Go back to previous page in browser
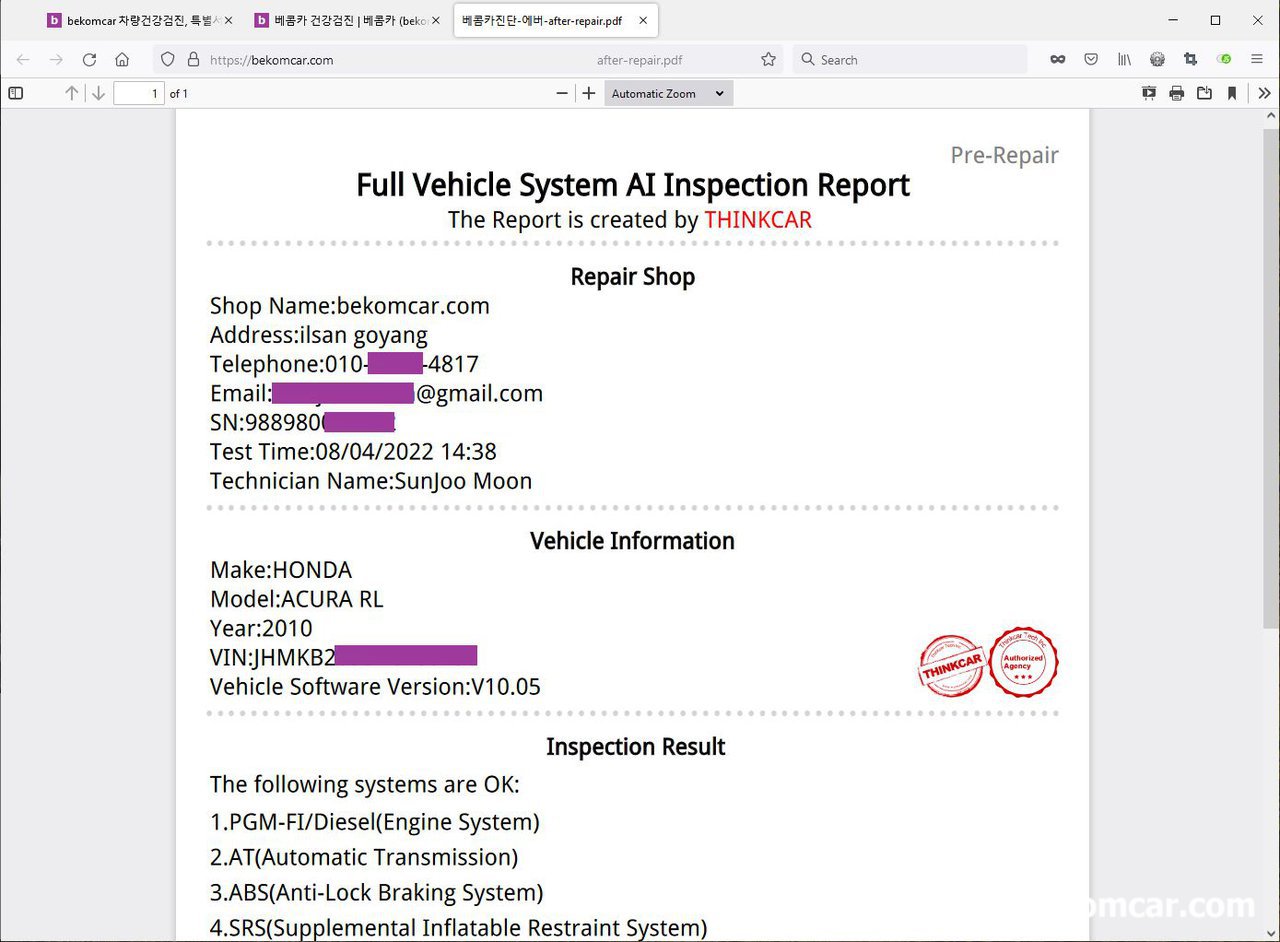This screenshot has width=1280, height=942. pos(23,60)
